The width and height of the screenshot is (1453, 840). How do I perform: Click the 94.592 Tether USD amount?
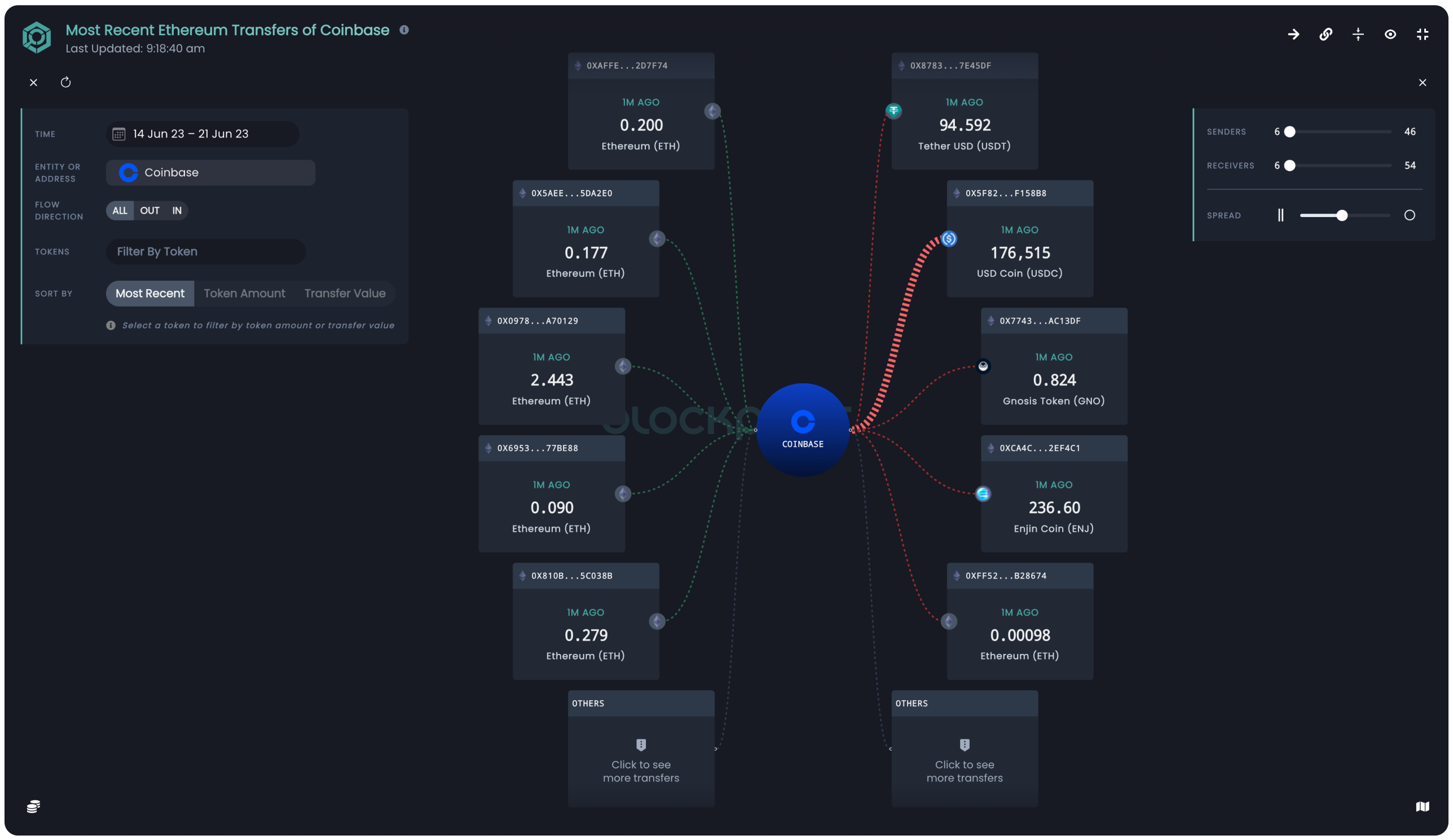[x=965, y=125]
